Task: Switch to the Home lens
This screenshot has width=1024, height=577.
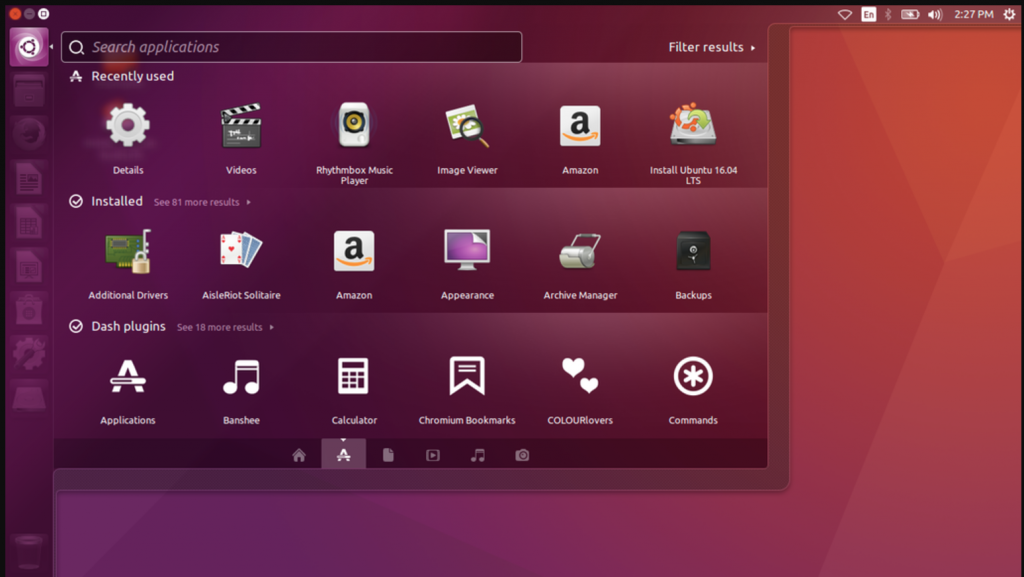Action: [298, 455]
